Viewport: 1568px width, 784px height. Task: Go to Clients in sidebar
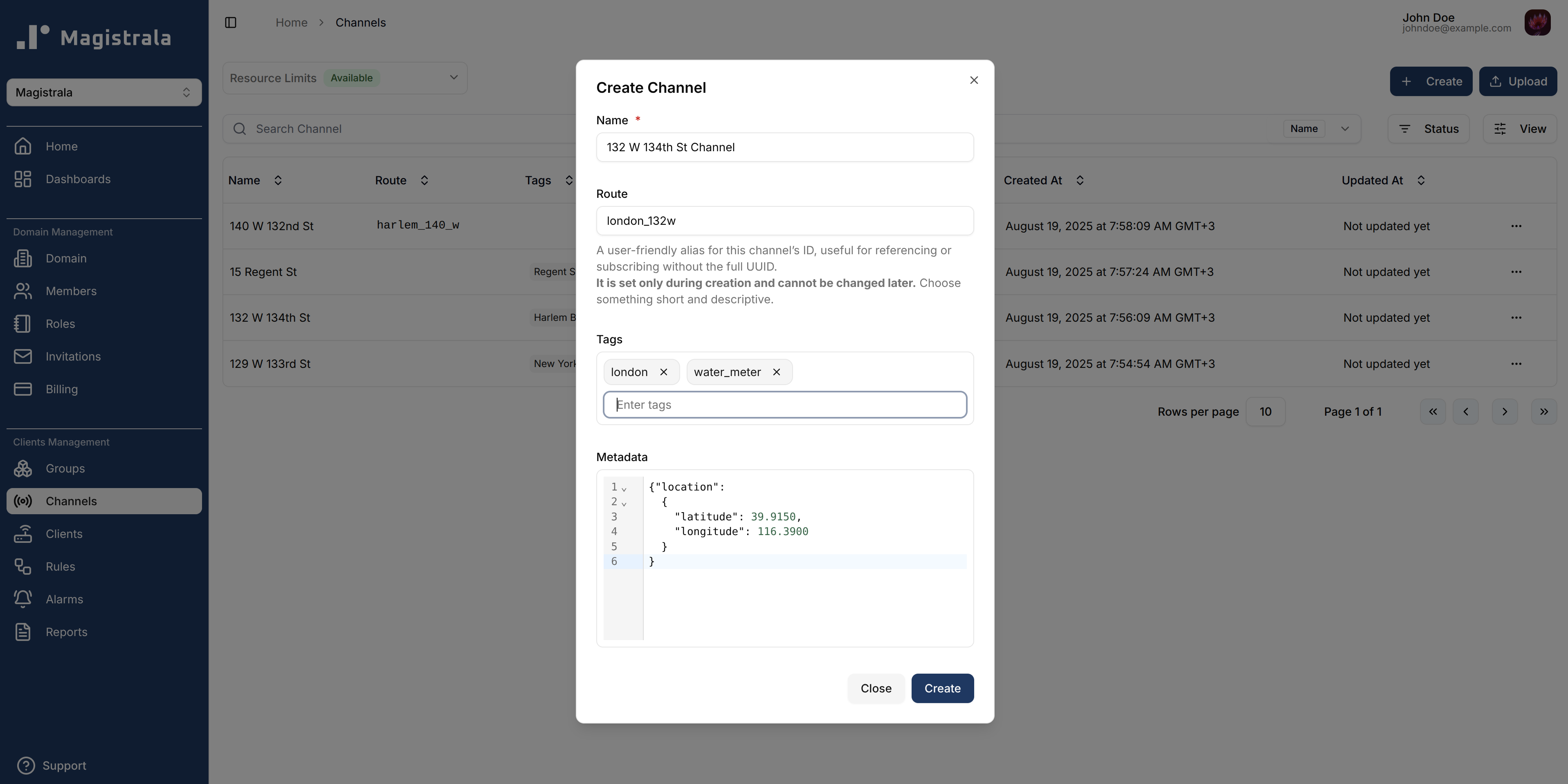(x=64, y=533)
